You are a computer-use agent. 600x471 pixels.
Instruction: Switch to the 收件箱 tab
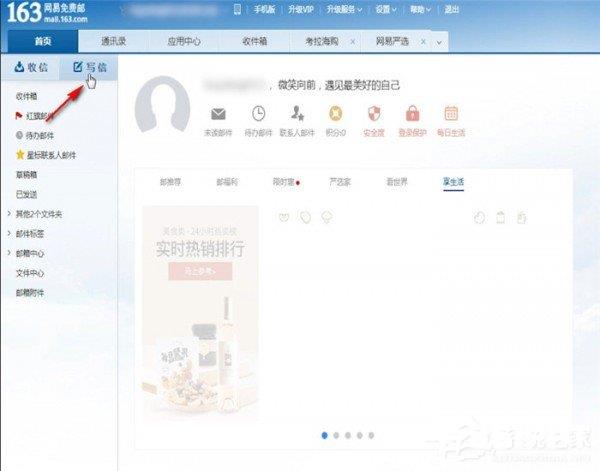pyautogui.click(x=254, y=41)
